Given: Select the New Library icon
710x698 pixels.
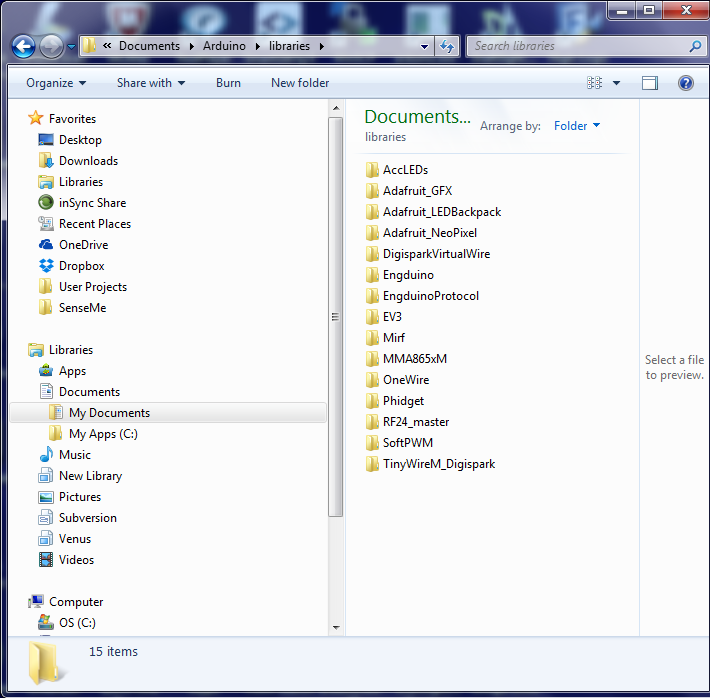Looking at the screenshot, I should (46, 476).
